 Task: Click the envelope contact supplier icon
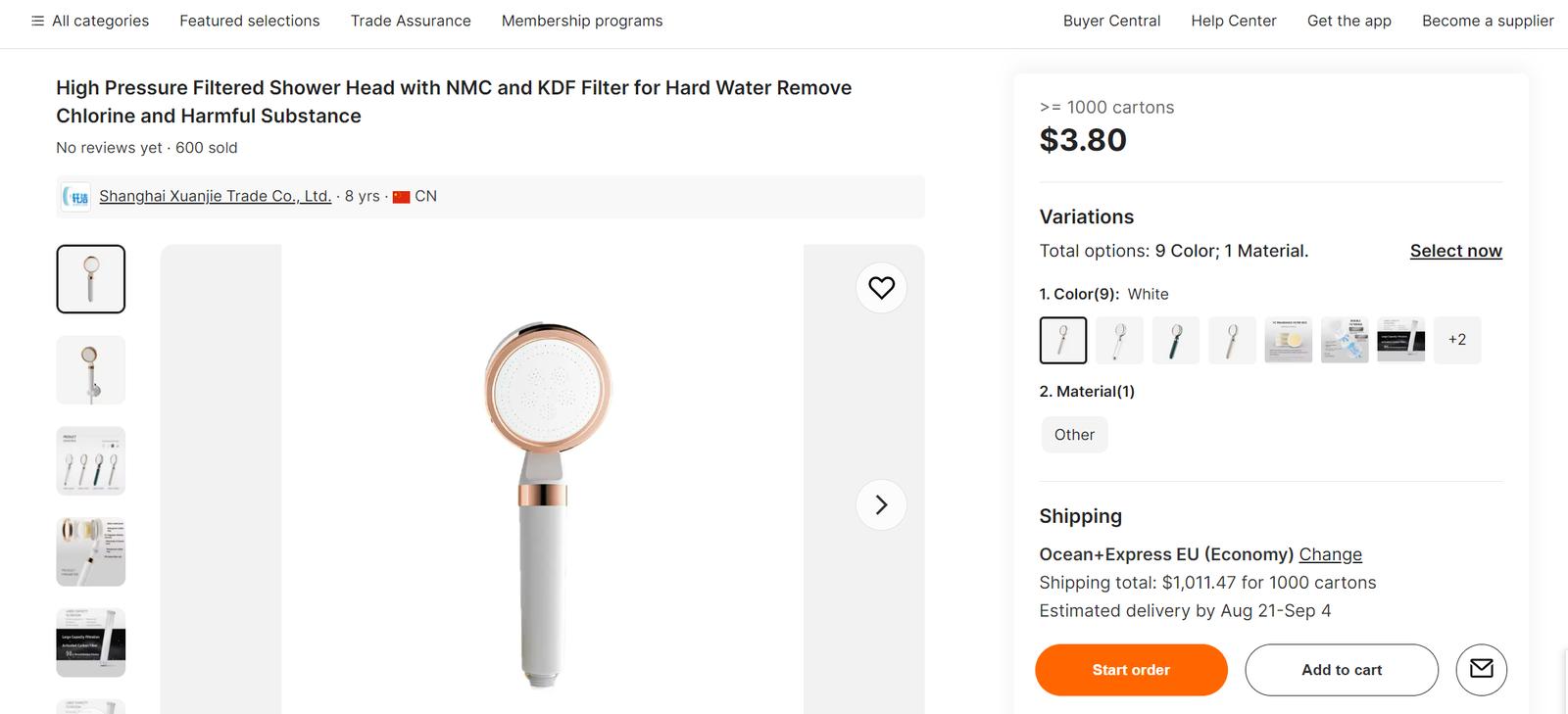(x=1481, y=670)
